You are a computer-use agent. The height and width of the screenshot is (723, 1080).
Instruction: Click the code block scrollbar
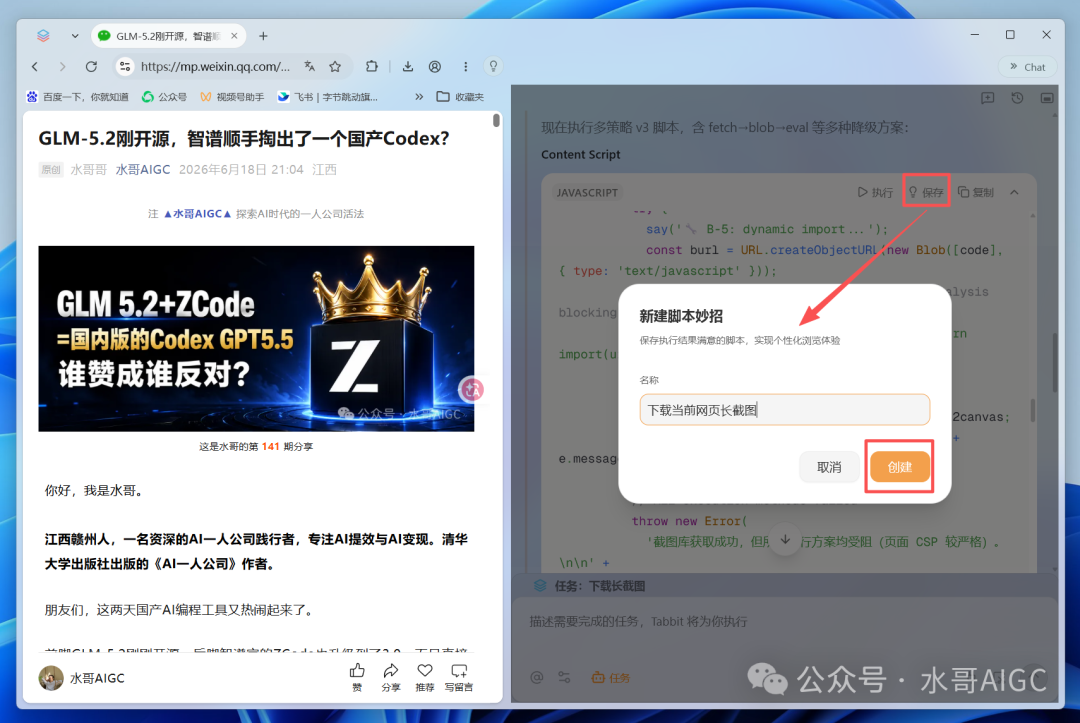click(x=1032, y=410)
